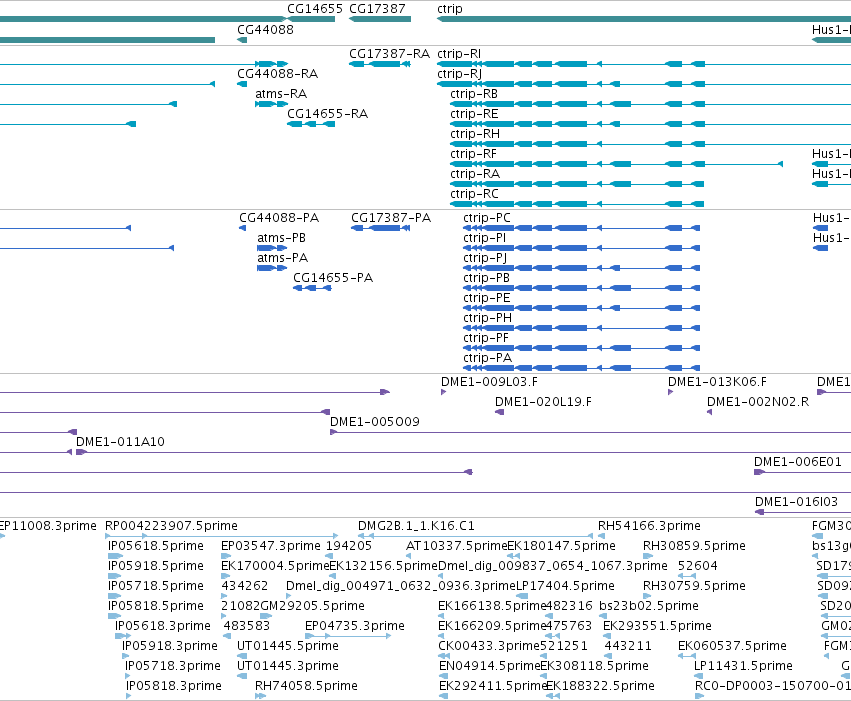Click the CG14655 gene label

pyautogui.click(x=315, y=9)
